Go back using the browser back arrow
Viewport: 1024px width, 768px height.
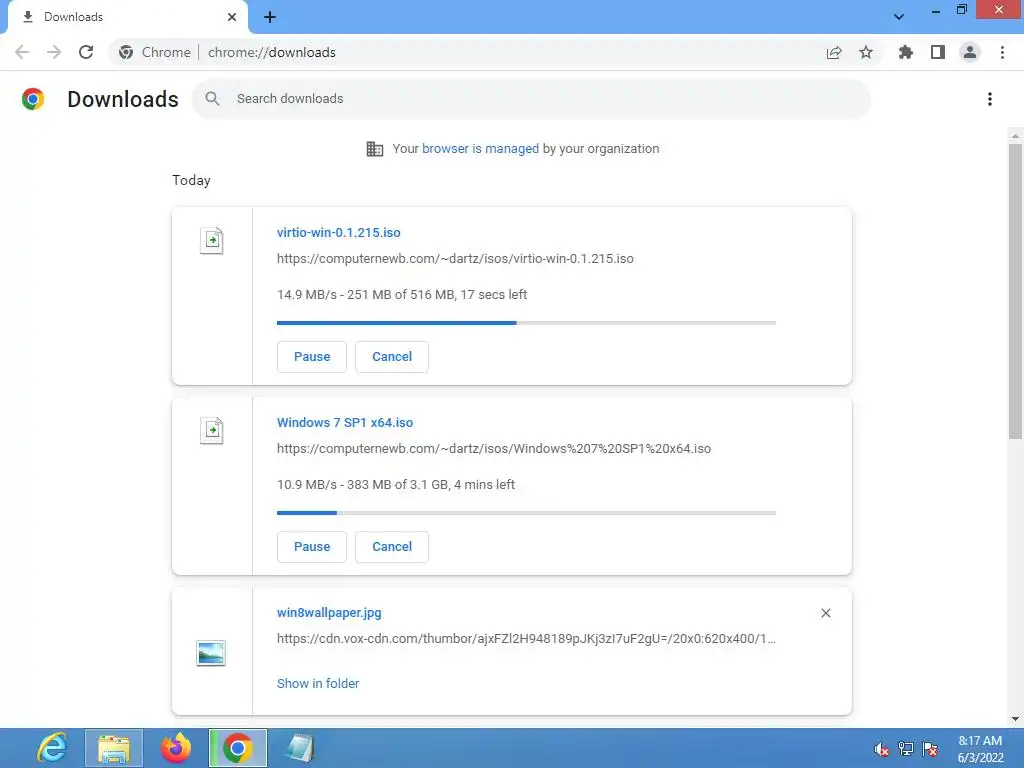coord(22,52)
